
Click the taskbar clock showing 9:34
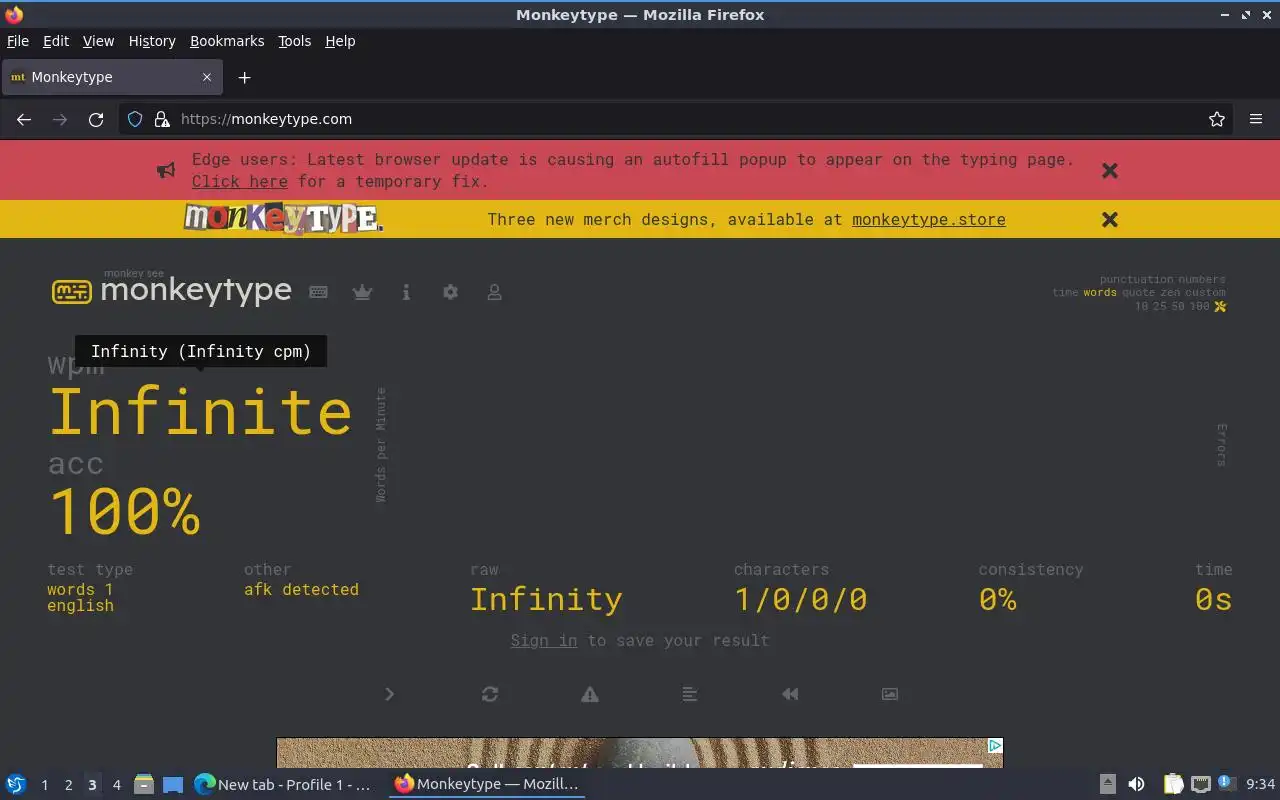pos(1260,785)
